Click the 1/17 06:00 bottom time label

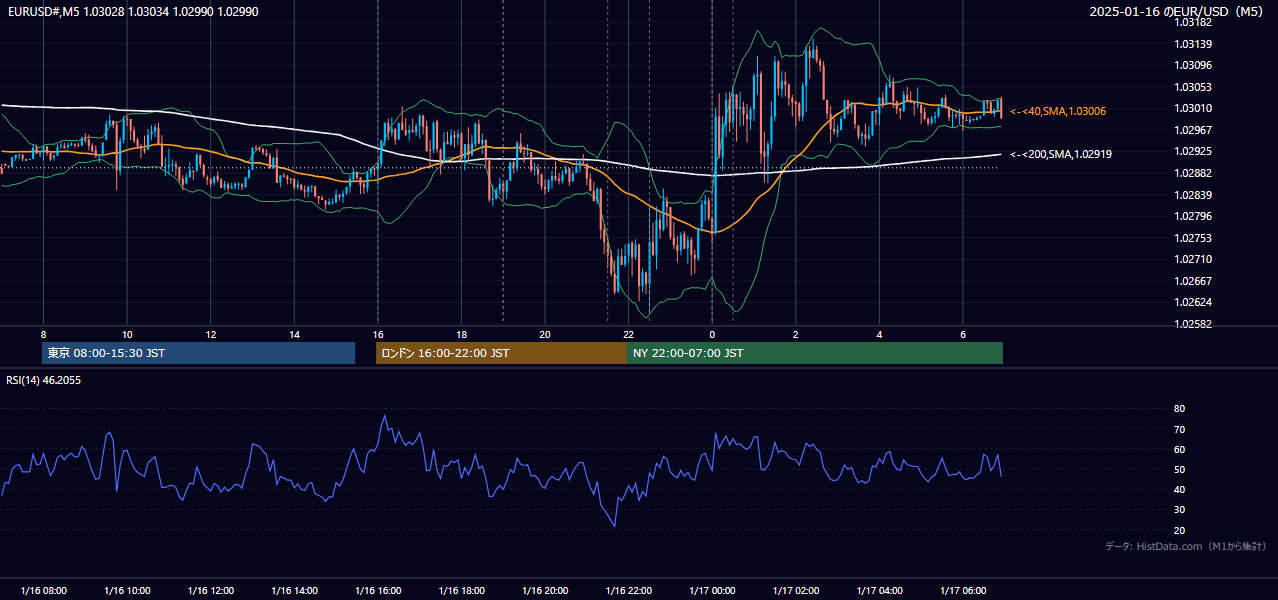pos(963,591)
